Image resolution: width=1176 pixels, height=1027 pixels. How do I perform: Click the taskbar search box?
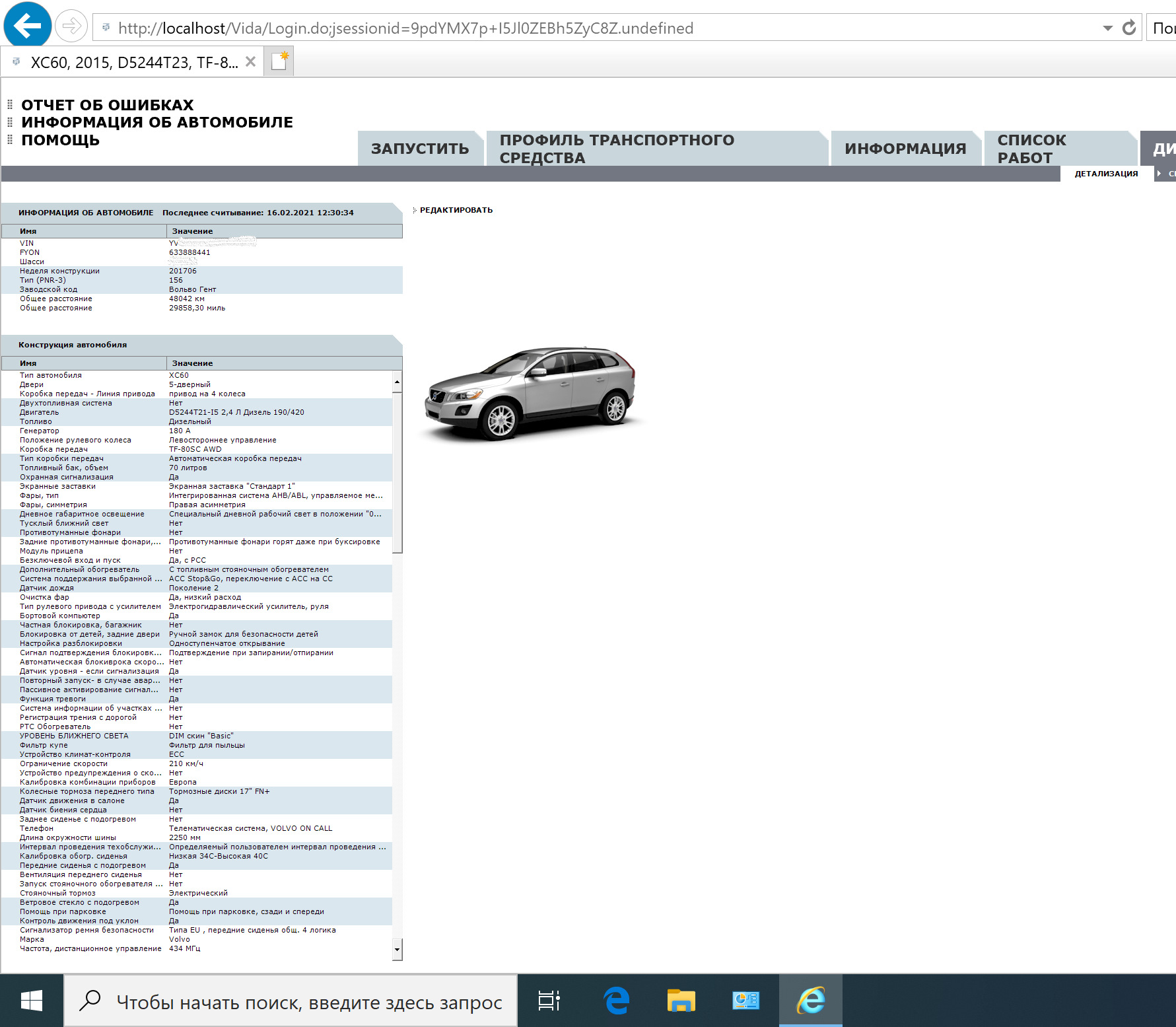[291, 1001]
